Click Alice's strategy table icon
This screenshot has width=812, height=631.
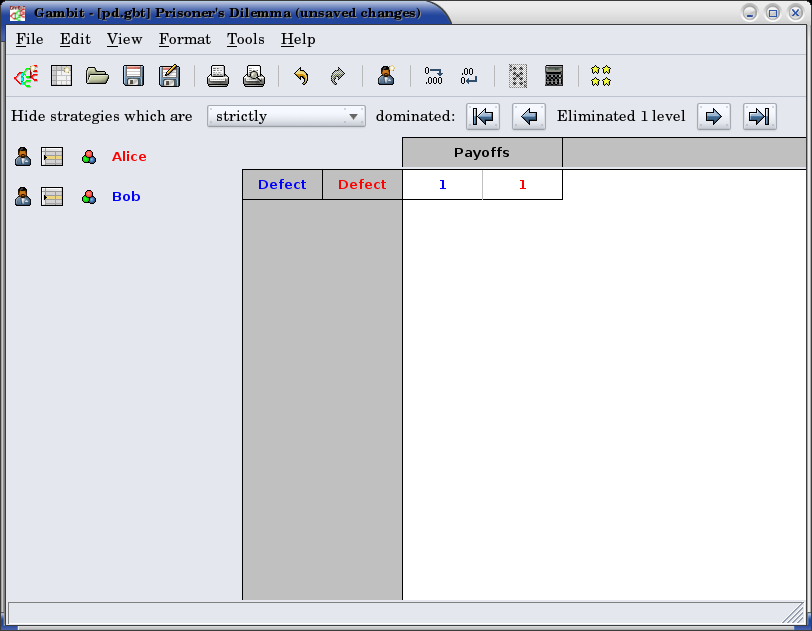52,157
